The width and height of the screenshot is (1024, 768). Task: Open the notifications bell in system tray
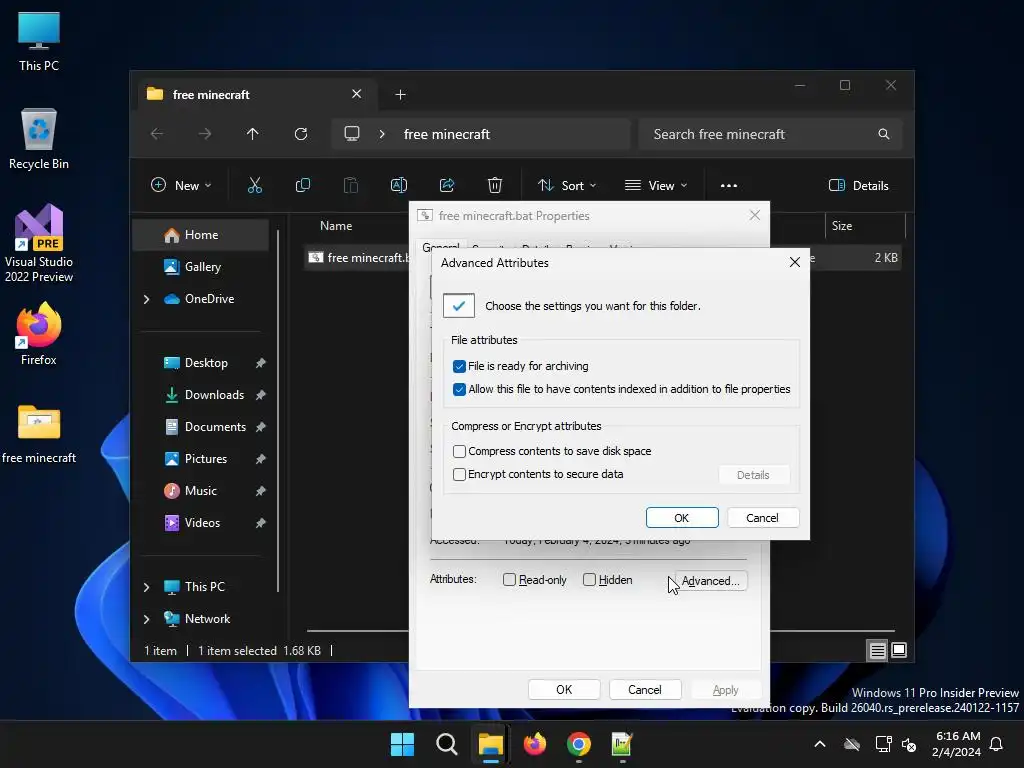coord(997,744)
